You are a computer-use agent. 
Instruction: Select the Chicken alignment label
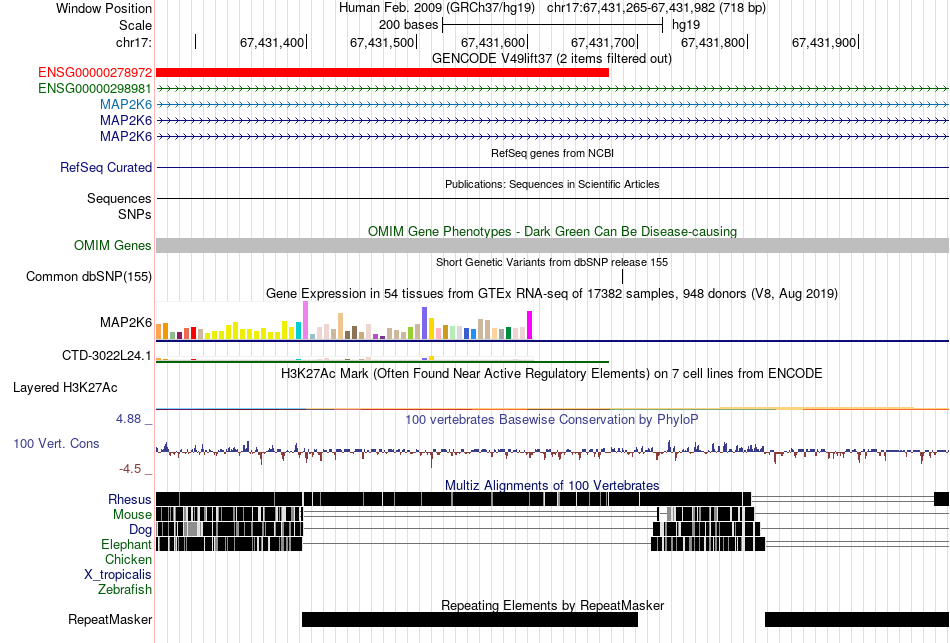click(128, 559)
